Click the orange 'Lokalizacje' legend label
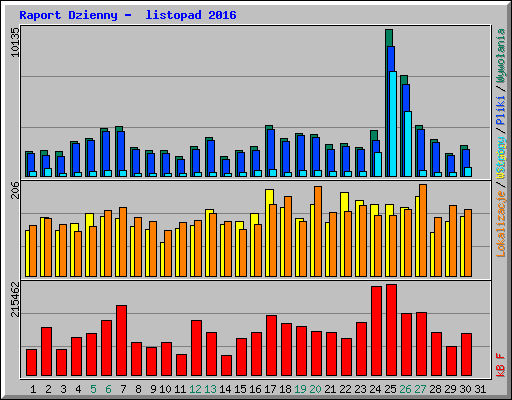 pyautogui.click(x=501, y=224)
